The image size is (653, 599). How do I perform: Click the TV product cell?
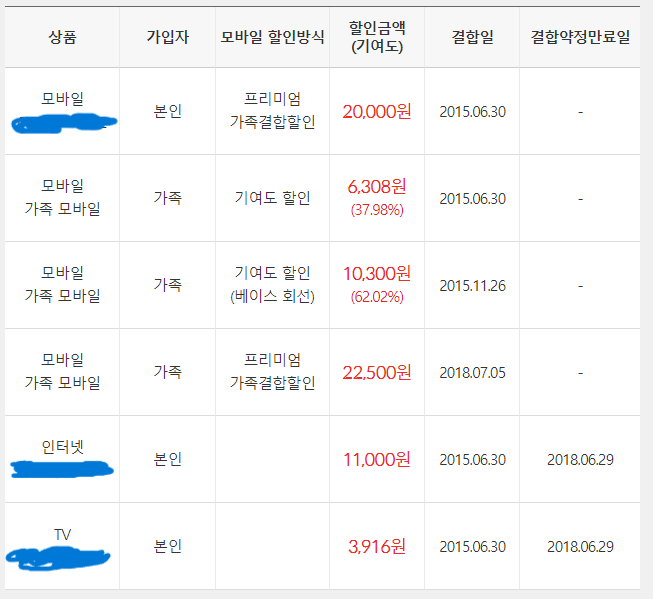(x=62, y=546)
